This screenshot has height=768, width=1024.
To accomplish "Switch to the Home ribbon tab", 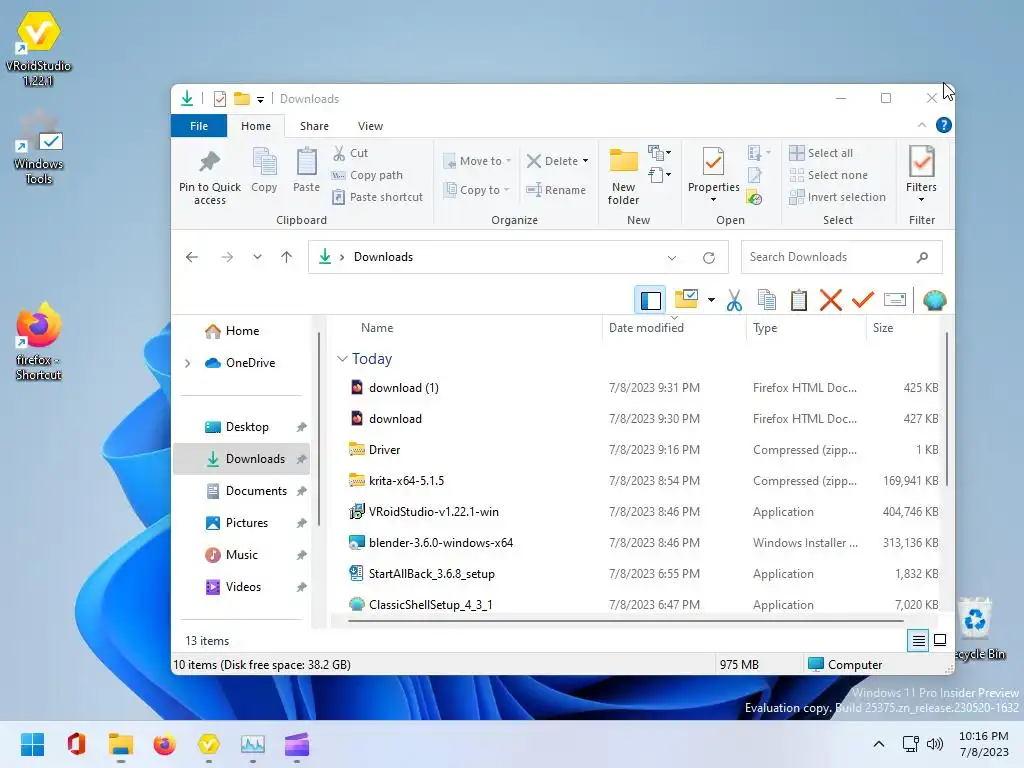I will pos(255,126).
